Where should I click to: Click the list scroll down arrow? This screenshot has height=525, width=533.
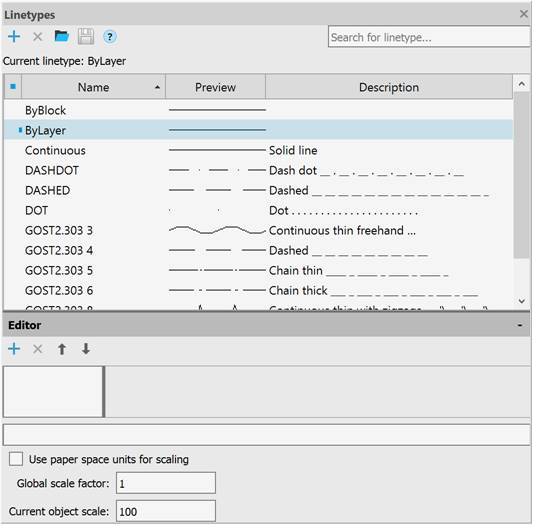pos(522,301)
